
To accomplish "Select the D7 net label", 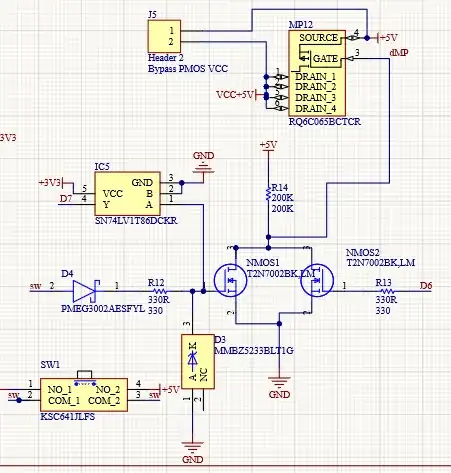I will click(x=66, y=199).
